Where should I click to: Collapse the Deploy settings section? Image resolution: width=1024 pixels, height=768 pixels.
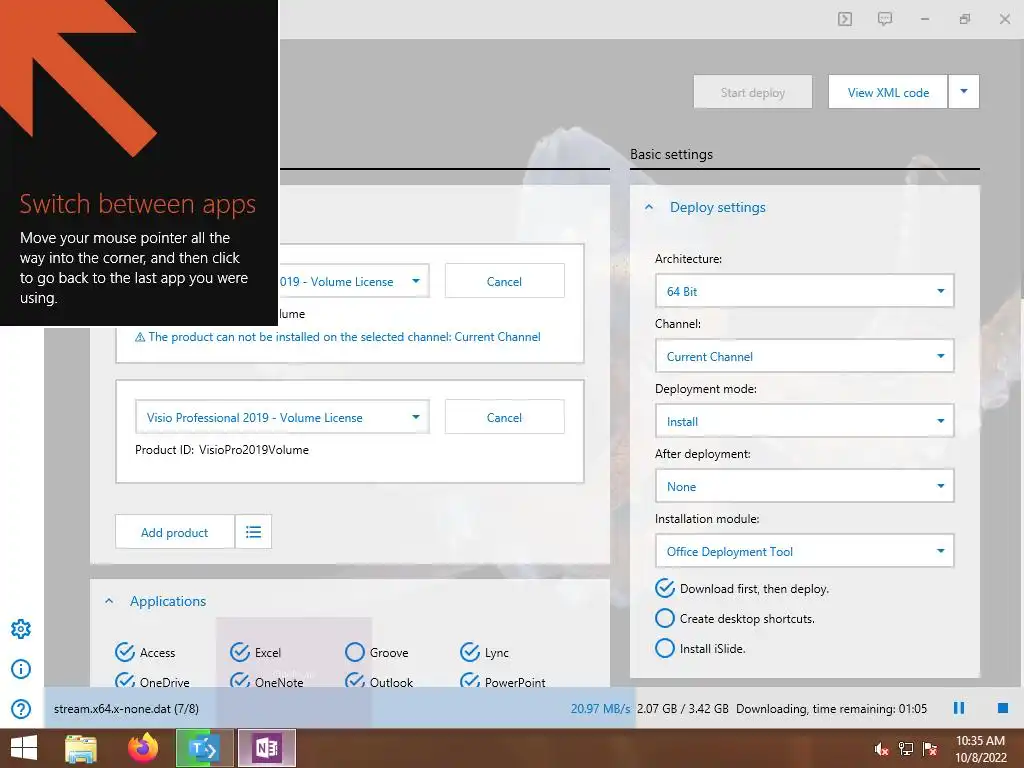click(x=649, y=207)
